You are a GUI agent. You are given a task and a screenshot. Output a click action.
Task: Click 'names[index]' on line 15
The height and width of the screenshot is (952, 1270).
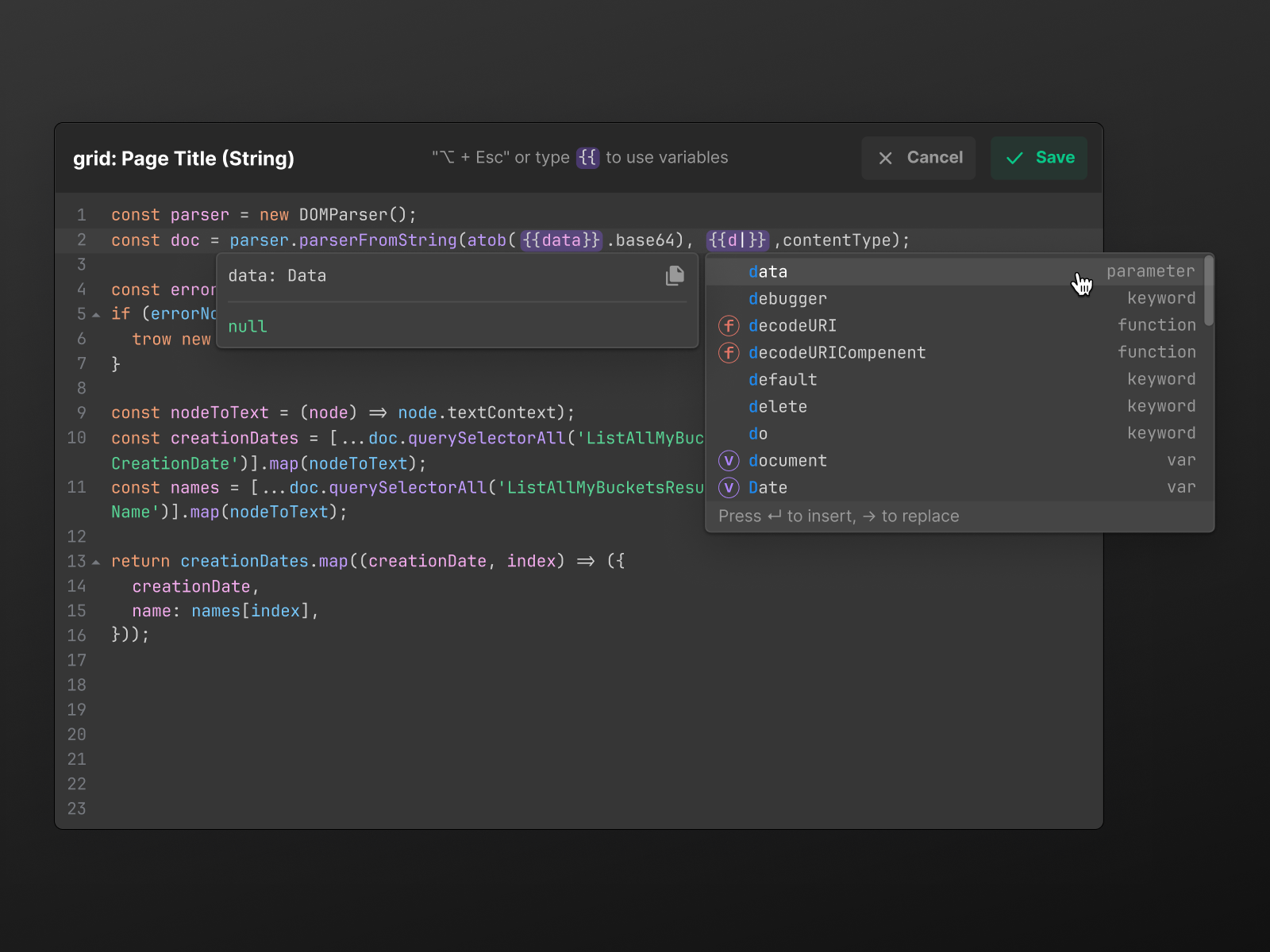click(x=250, y=612)
